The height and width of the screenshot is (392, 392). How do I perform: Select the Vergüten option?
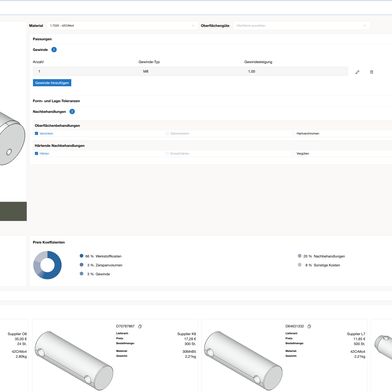(x=303, y=153)
